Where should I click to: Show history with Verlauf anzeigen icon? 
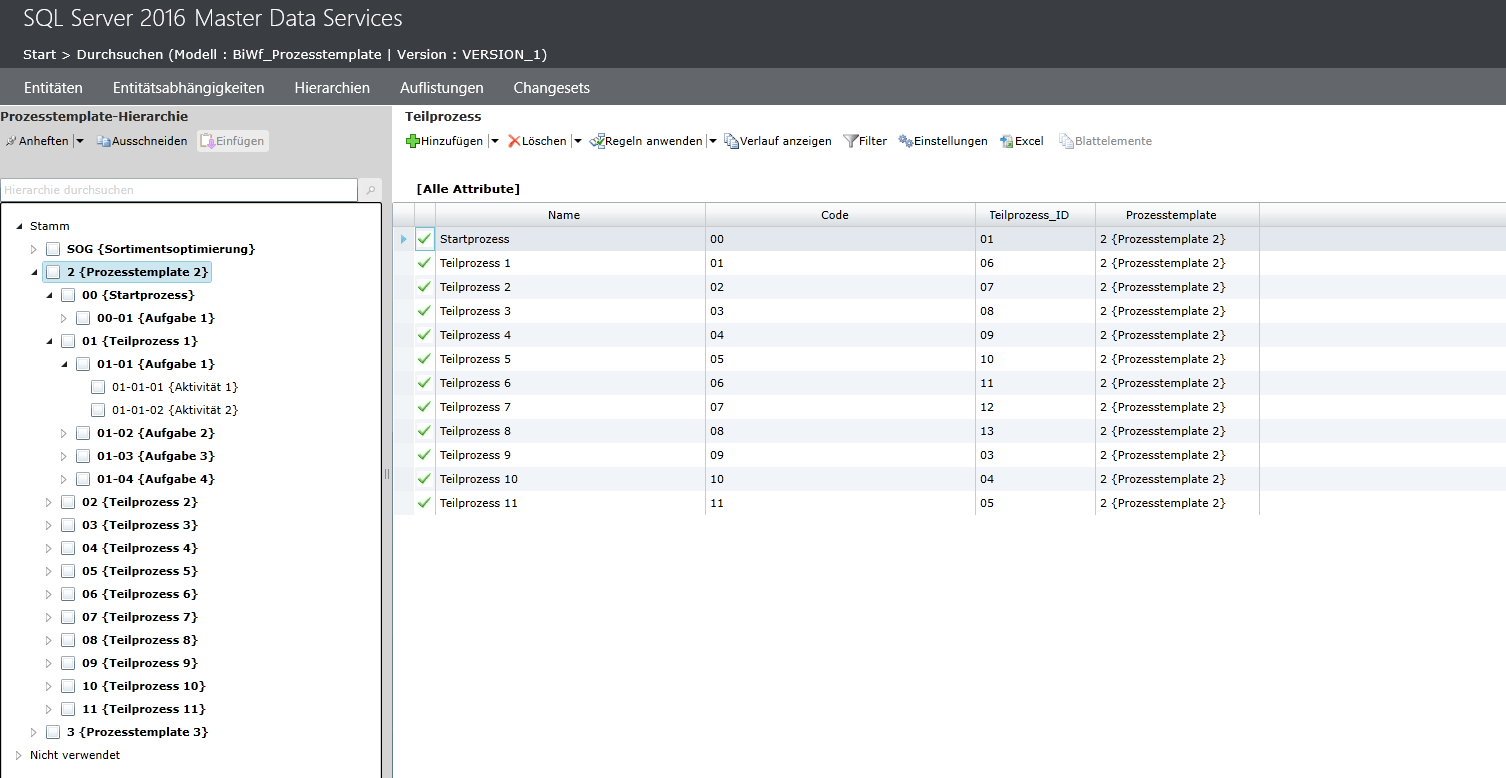click(x=731, y=141)
